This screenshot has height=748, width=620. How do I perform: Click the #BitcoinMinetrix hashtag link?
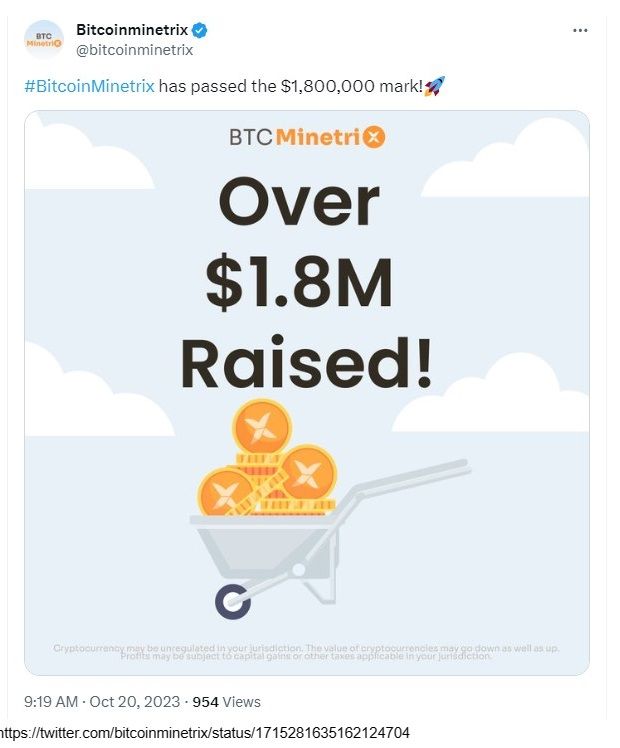point(90,86)
